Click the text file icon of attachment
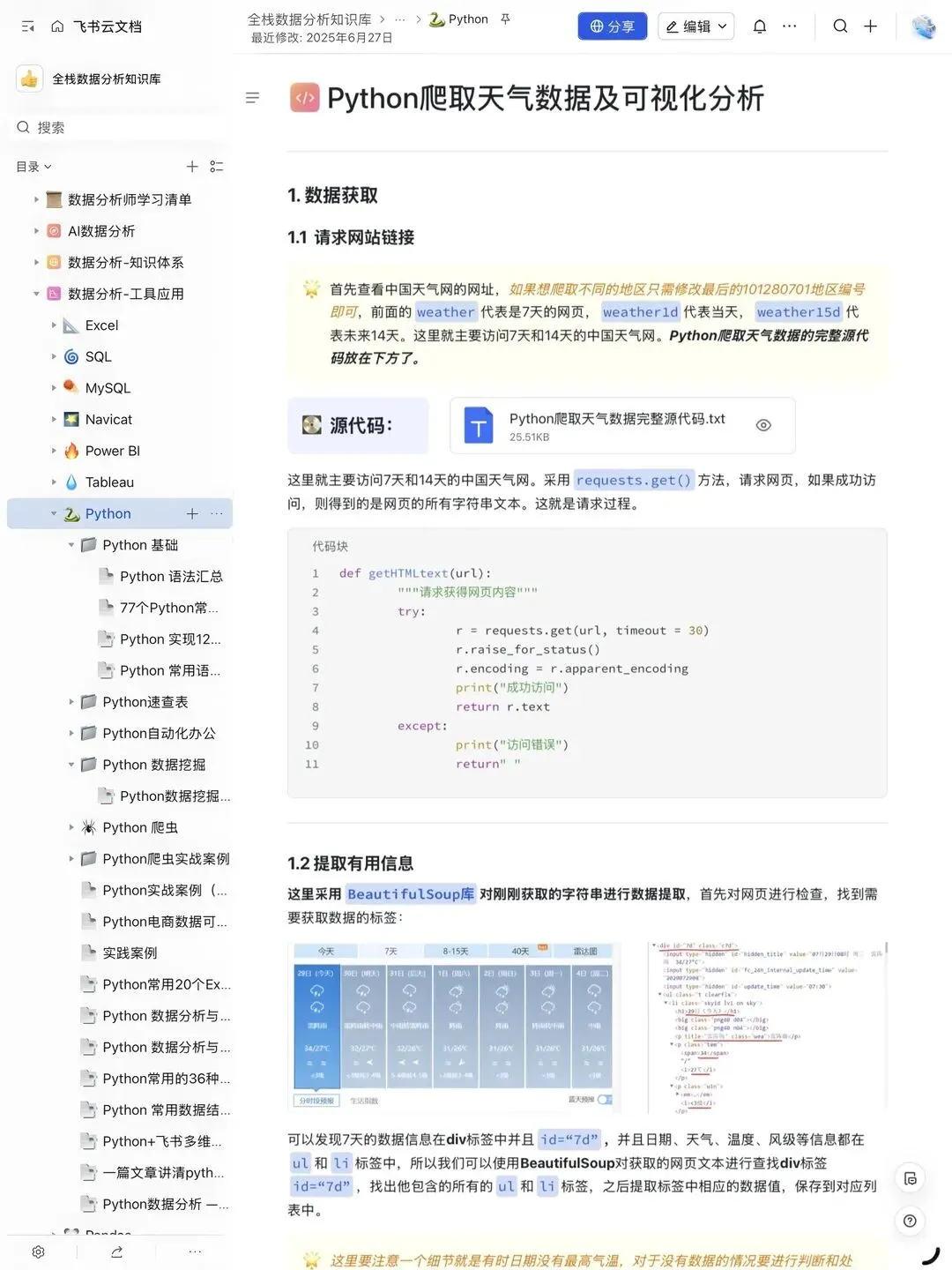The image size is (952, 1270). coord(479,425)
